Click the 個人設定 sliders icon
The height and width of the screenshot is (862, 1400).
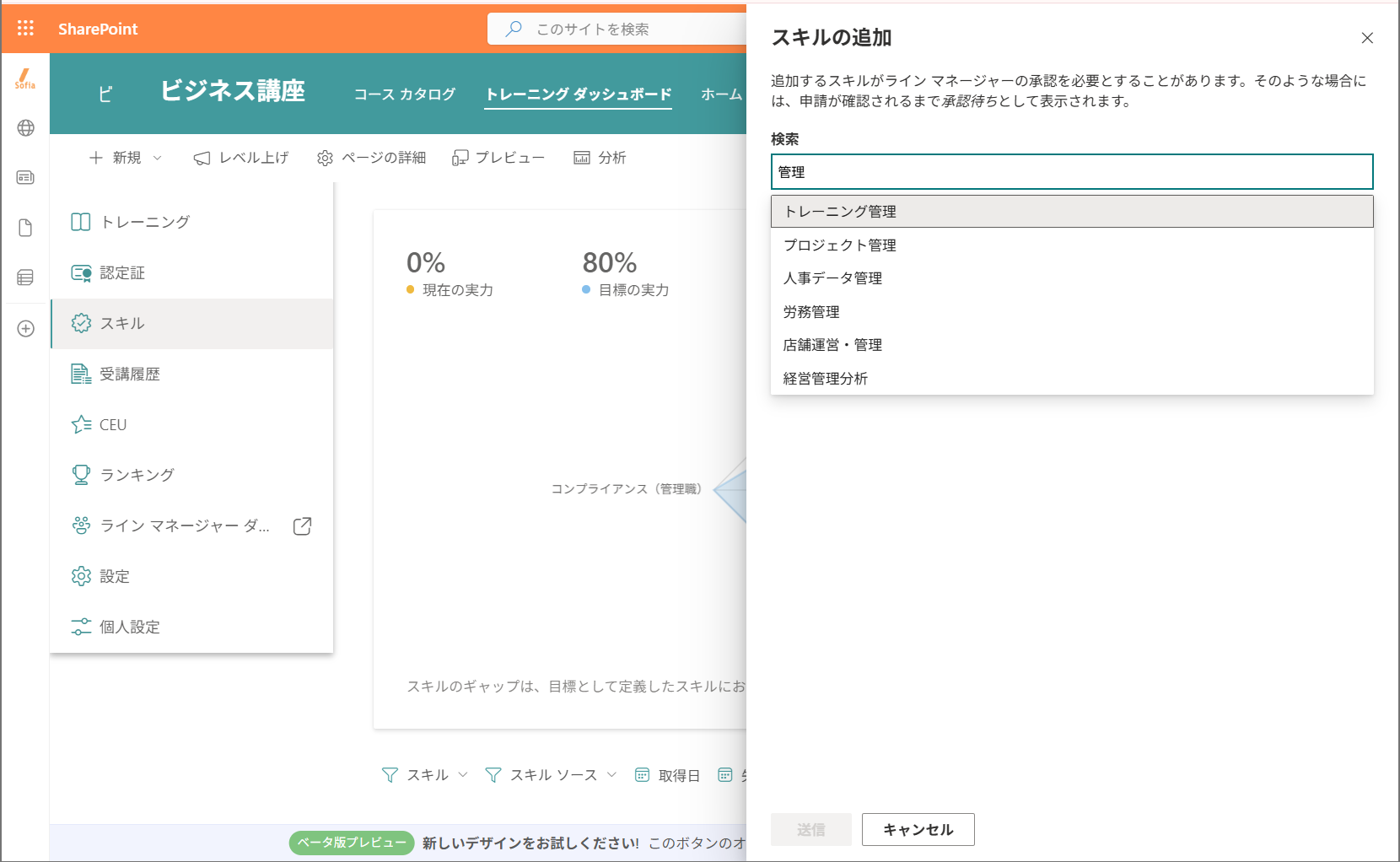point(81,627)
